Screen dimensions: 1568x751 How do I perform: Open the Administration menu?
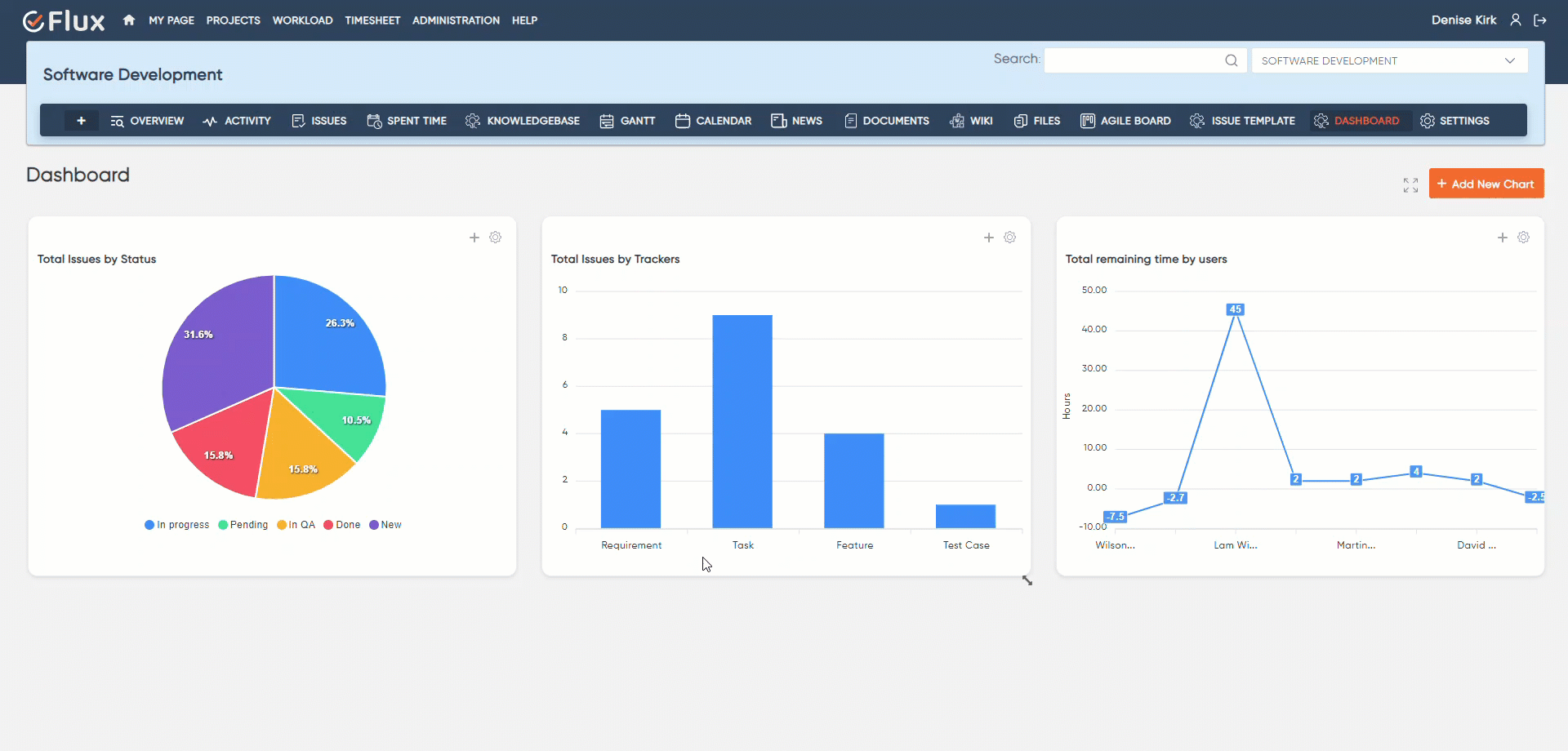(x=456, y=20)
